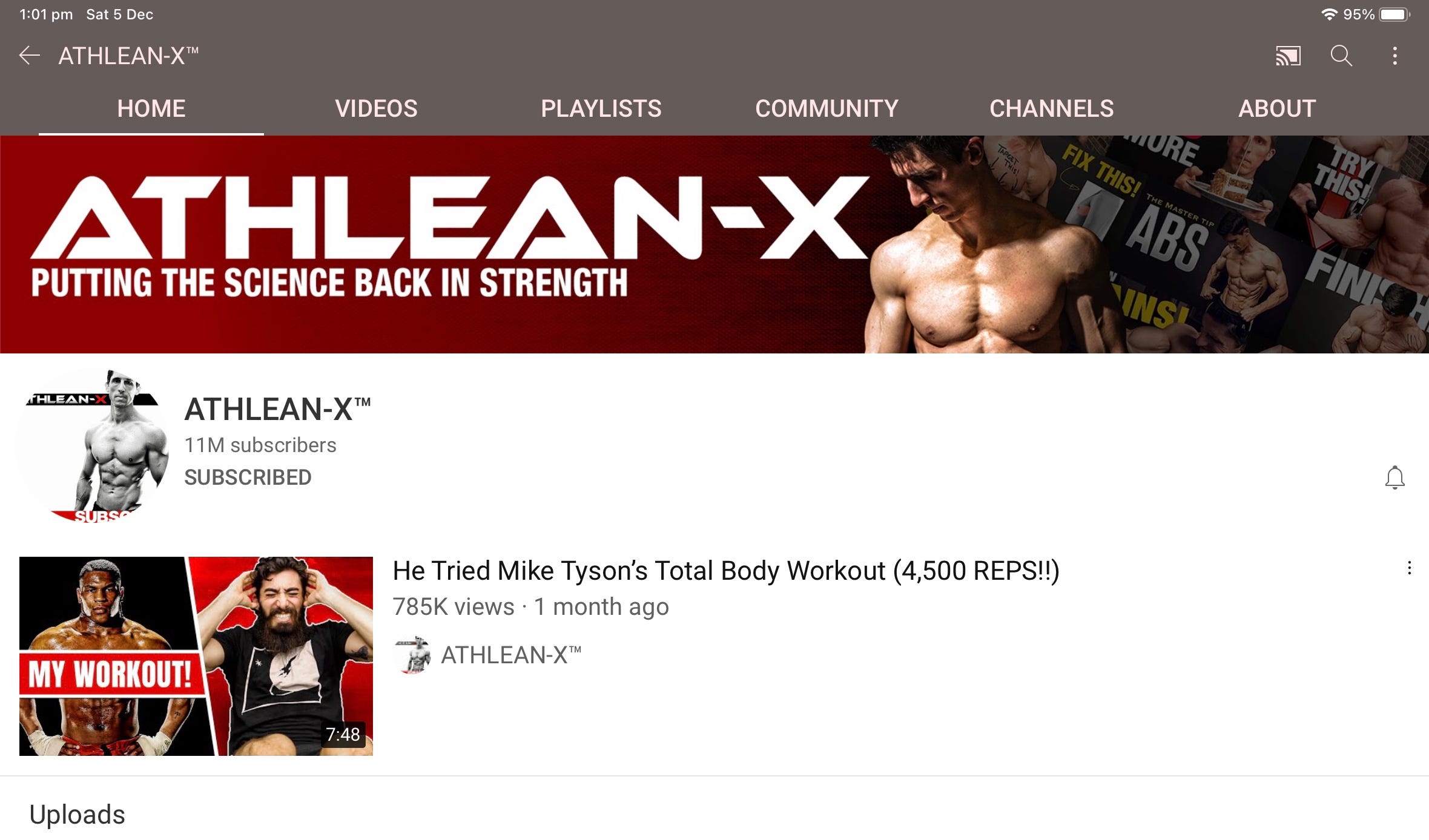Tap the back arrow icon
This screenshot has width=1429, height=840.
[x=30, y=56]
